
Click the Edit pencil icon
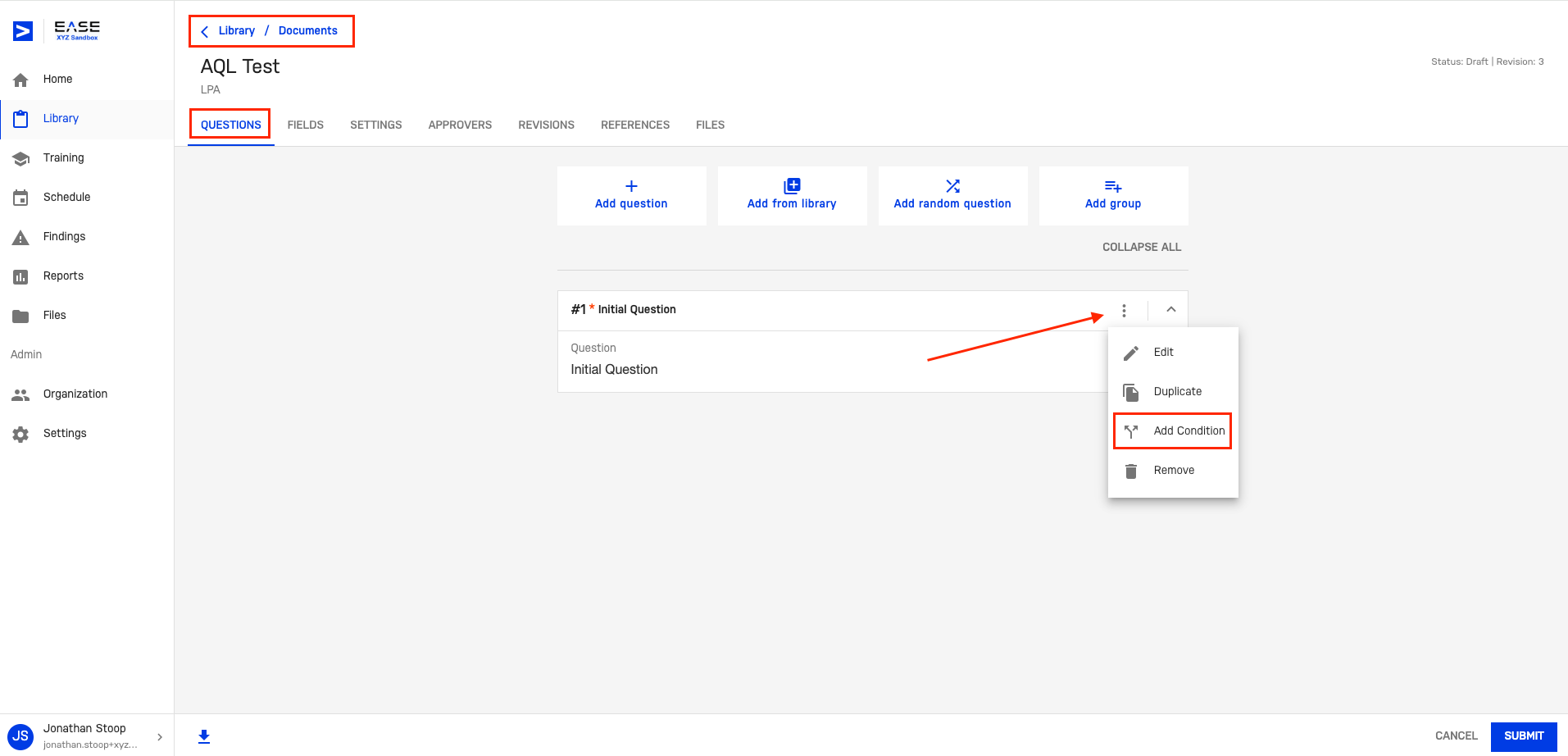(x=1131, y=353)
